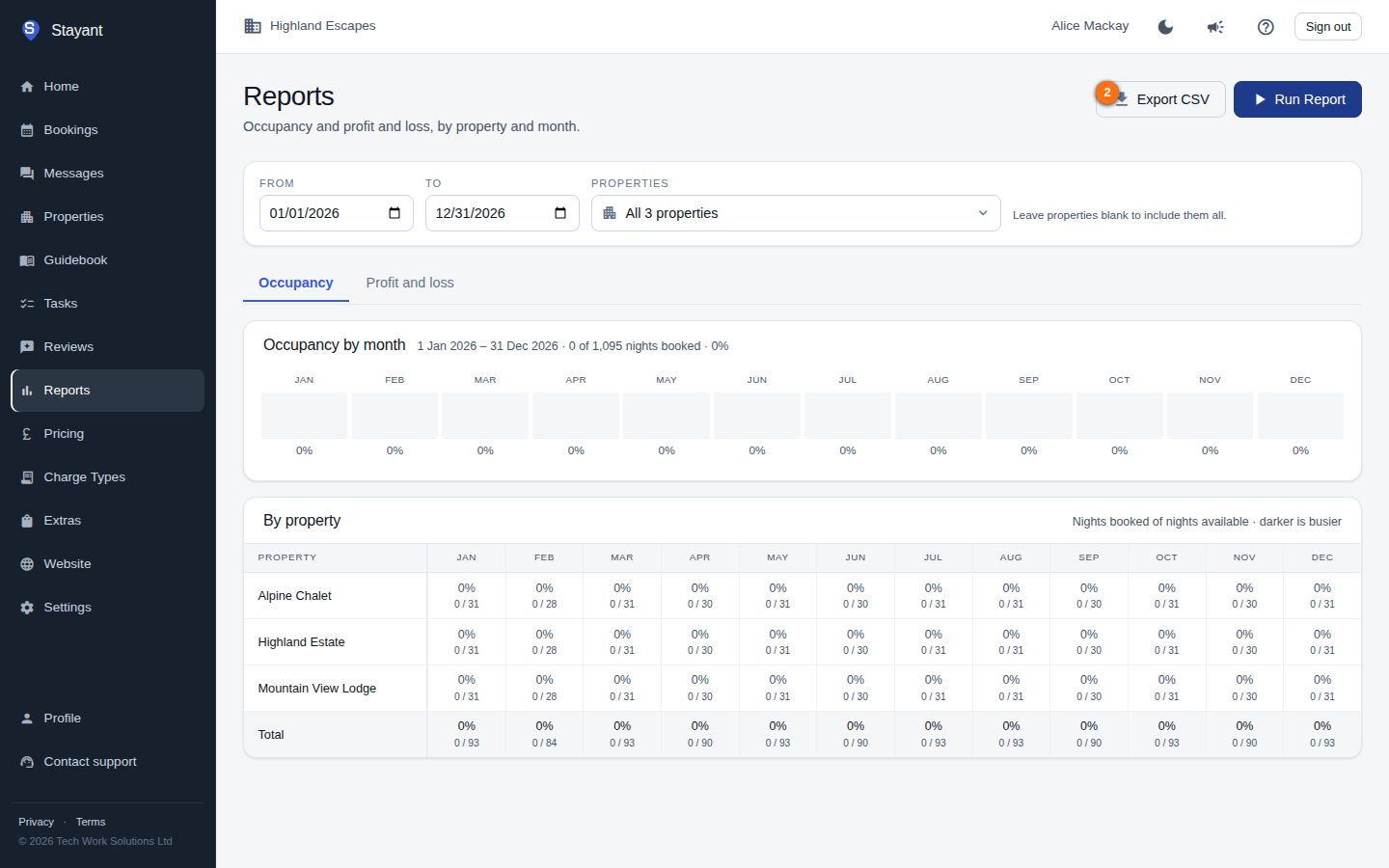This screenshot has height=868, width=1389.
Task: Click the Reports bar chart icon in sidebar
Action: (x=27, y=391)
